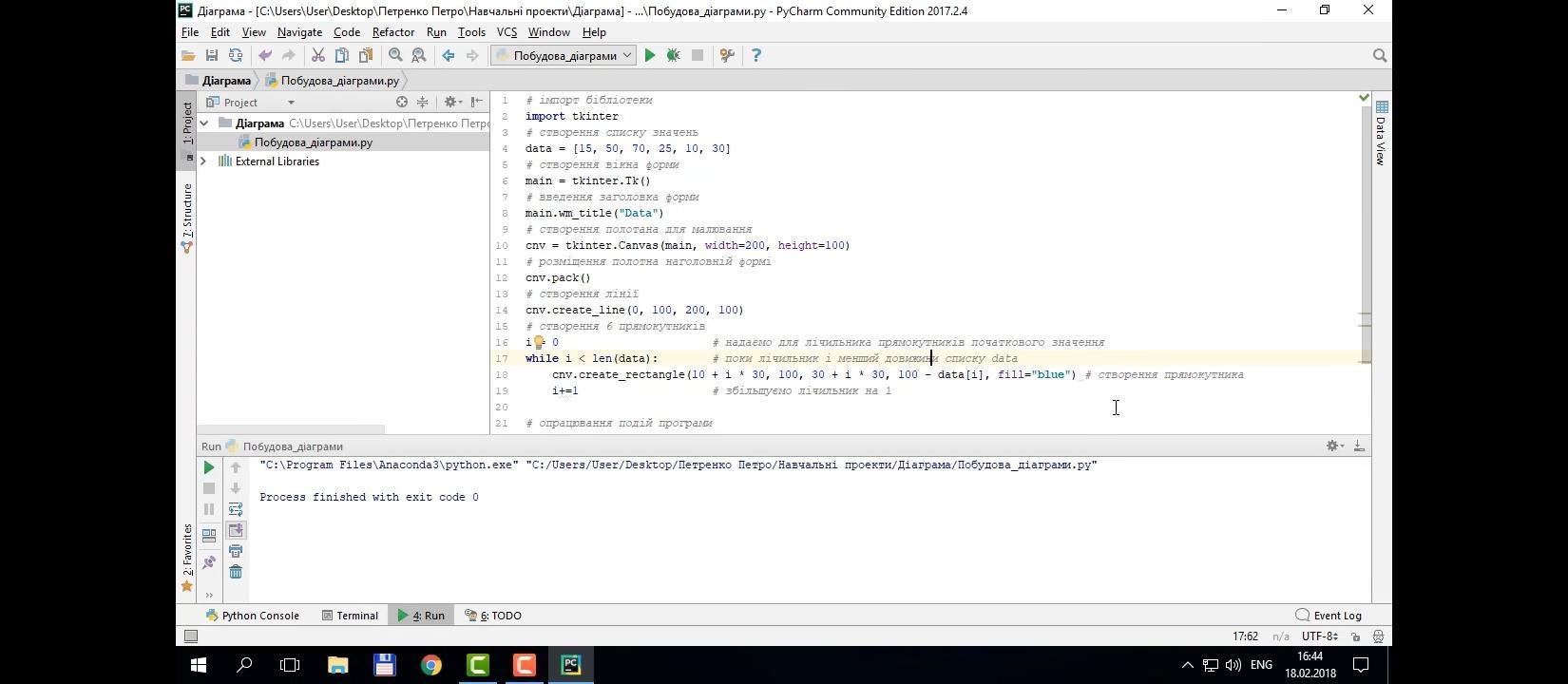Clear all Run console output

tap(236, 572)
